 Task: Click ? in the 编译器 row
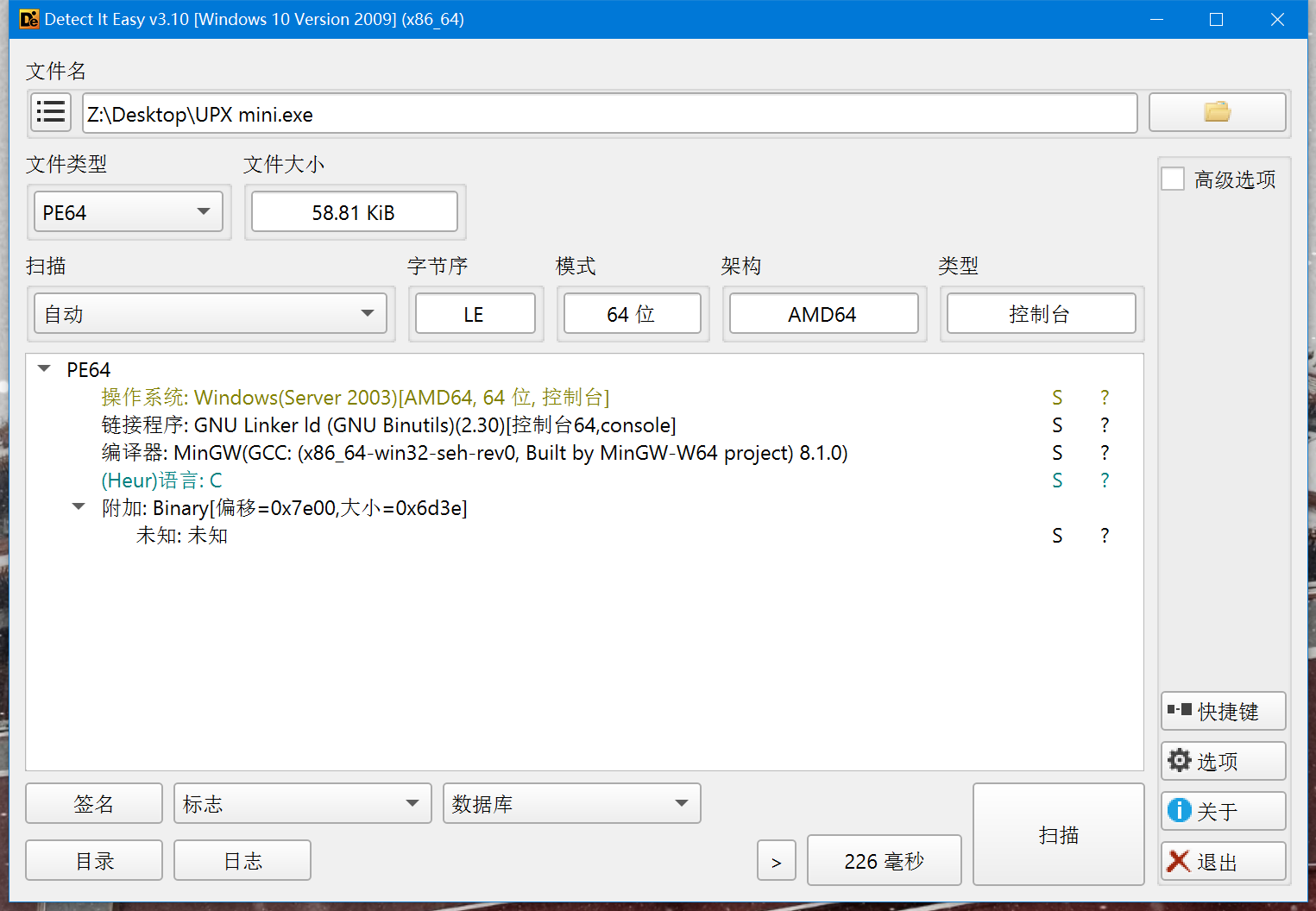tap(1105, 453)
